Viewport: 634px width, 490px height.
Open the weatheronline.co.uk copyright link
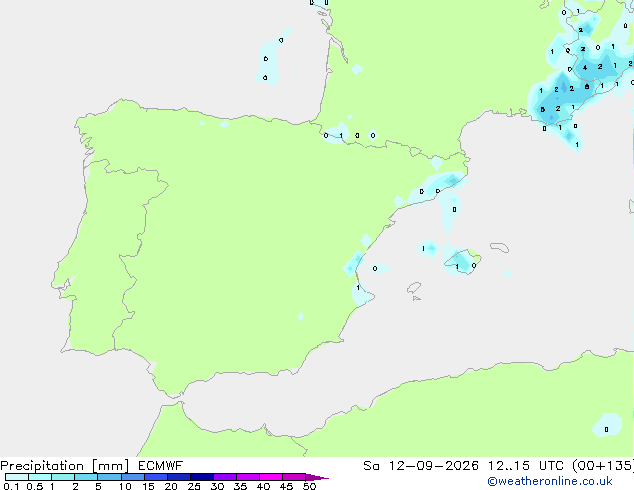click(550, 481)
